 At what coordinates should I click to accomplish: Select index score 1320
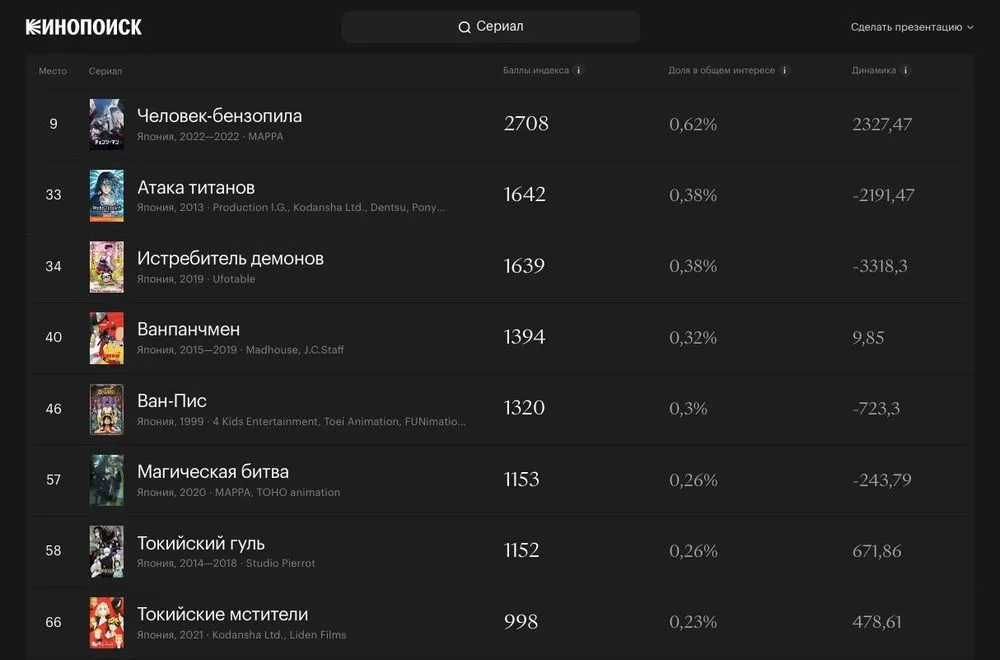tap(524, 408)
